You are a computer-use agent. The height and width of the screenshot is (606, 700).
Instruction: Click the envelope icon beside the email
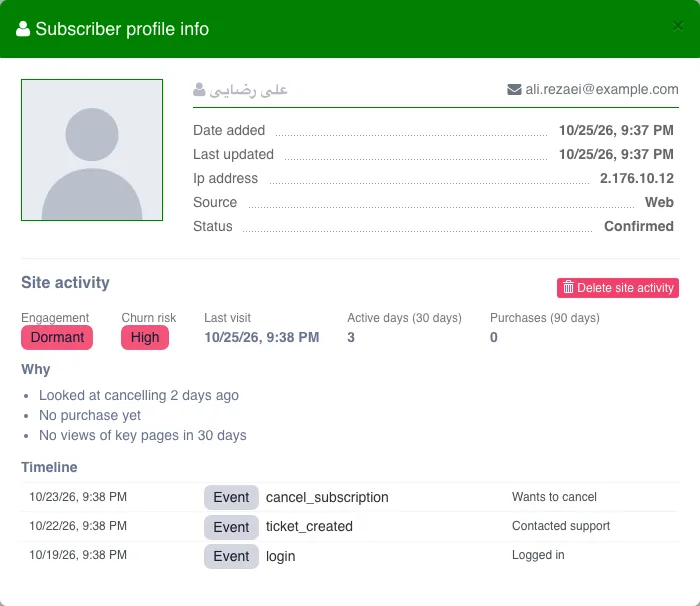click(514, 89)
